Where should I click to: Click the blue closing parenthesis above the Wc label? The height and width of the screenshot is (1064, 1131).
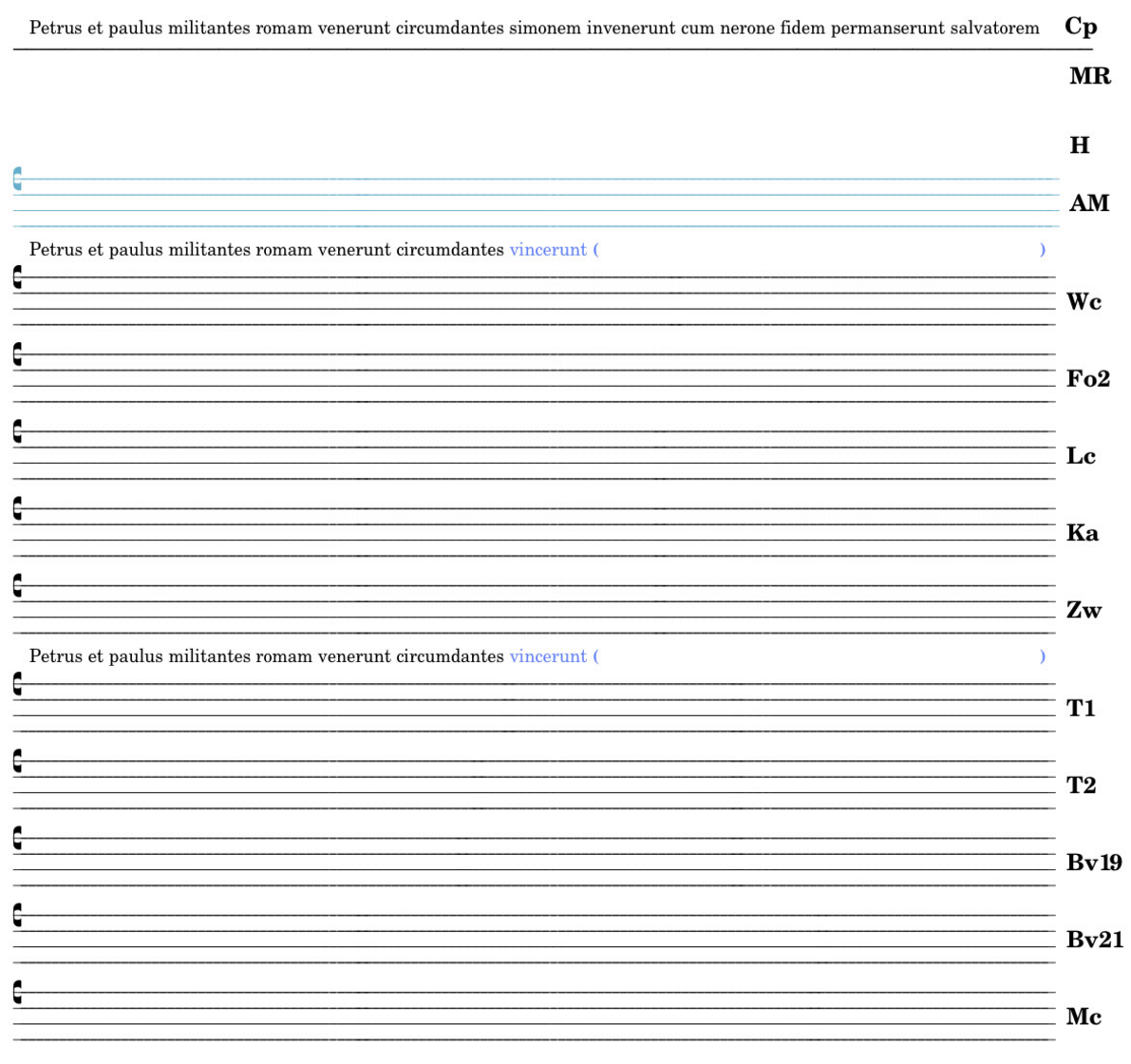[x=1043, y=250]
